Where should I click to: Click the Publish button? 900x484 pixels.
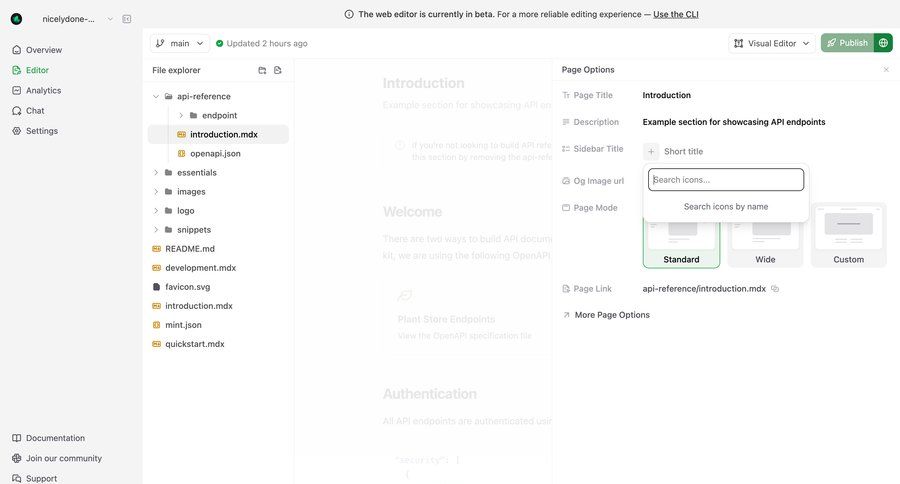tap(847, 43)
